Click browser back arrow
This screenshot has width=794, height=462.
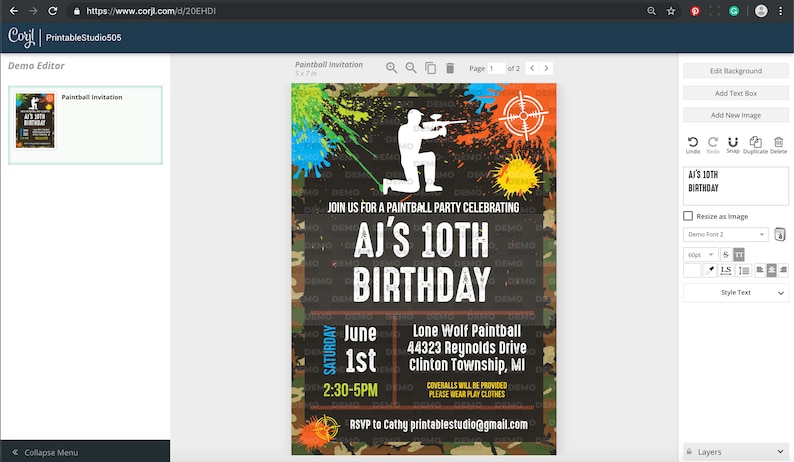pos(14,11)
